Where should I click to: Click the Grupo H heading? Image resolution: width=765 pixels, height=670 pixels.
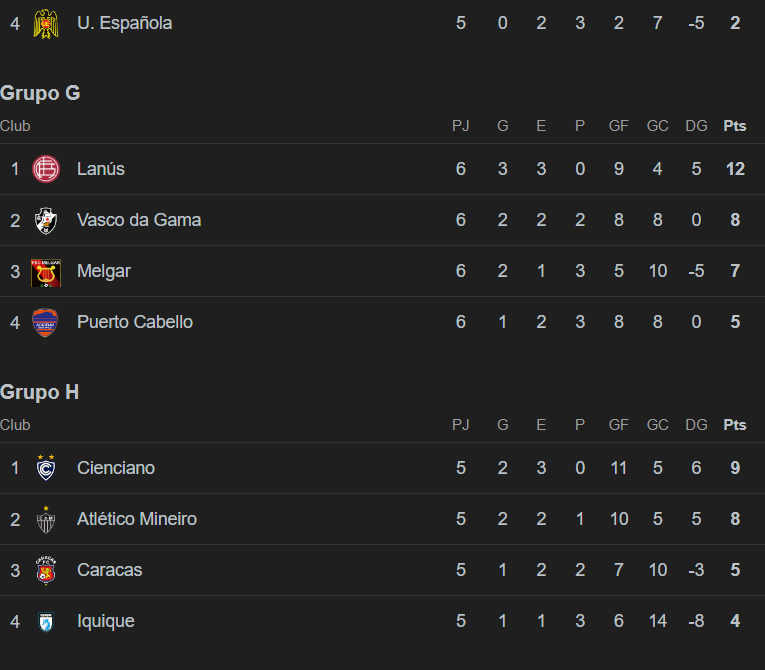click(40, 392)
